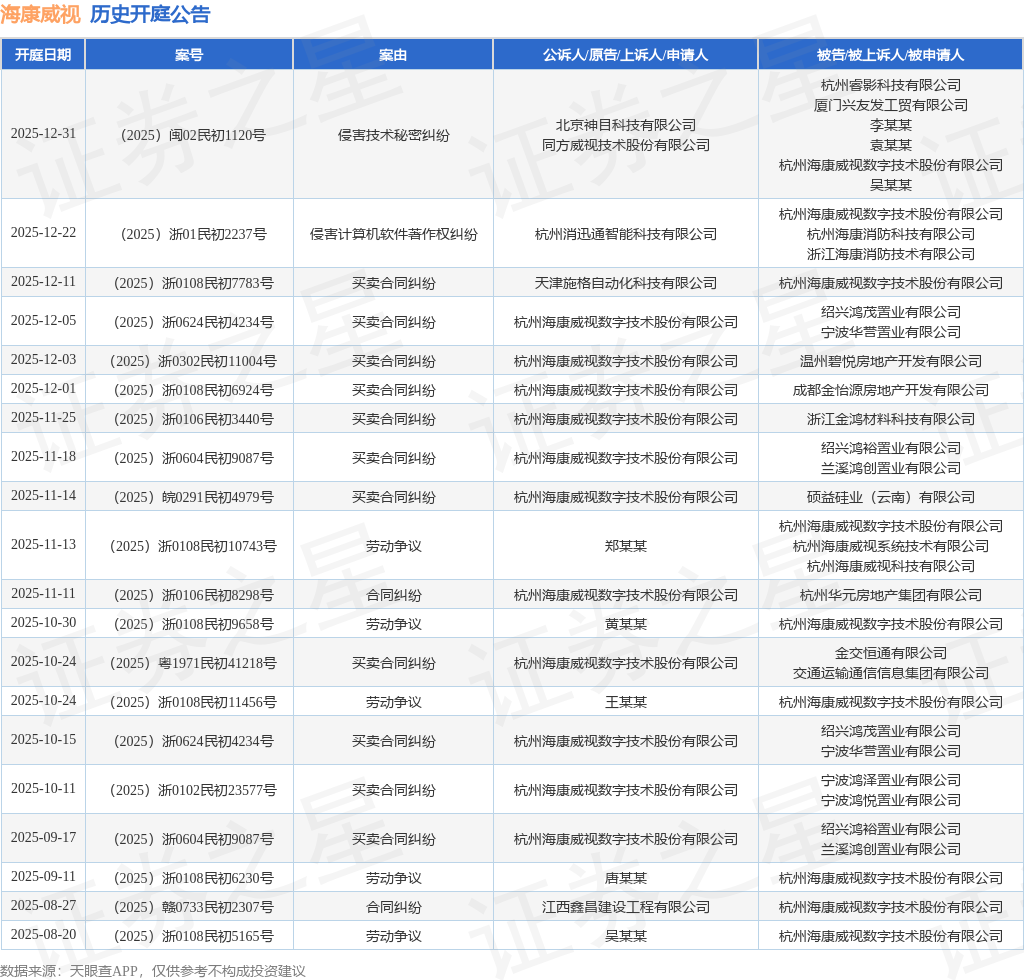The image size is (1024, 980).
Task: Click case number (2025)浙0302民初11004号
Action: [189, 361]
